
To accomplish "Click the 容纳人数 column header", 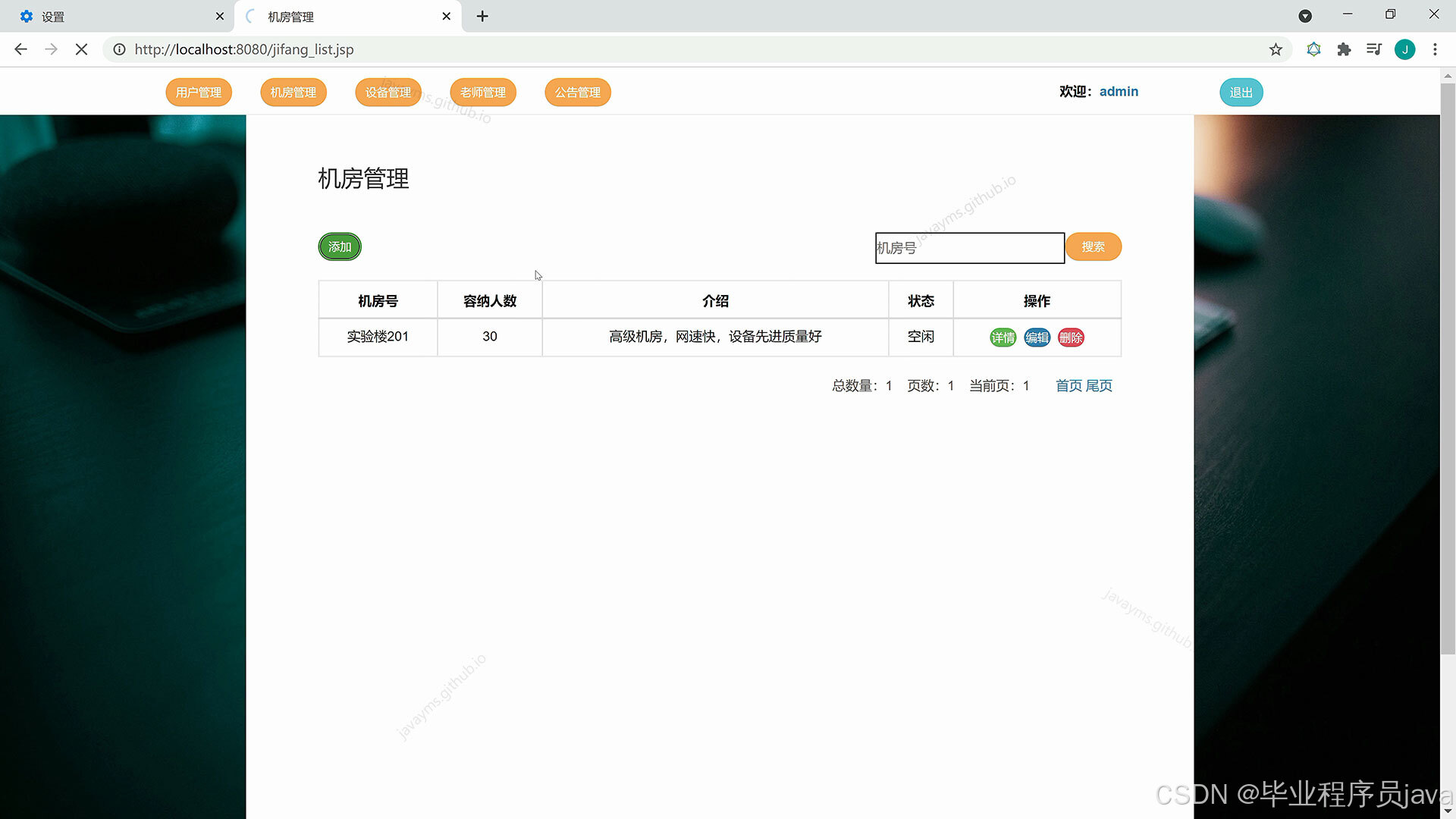I will (x=490, y=301).
